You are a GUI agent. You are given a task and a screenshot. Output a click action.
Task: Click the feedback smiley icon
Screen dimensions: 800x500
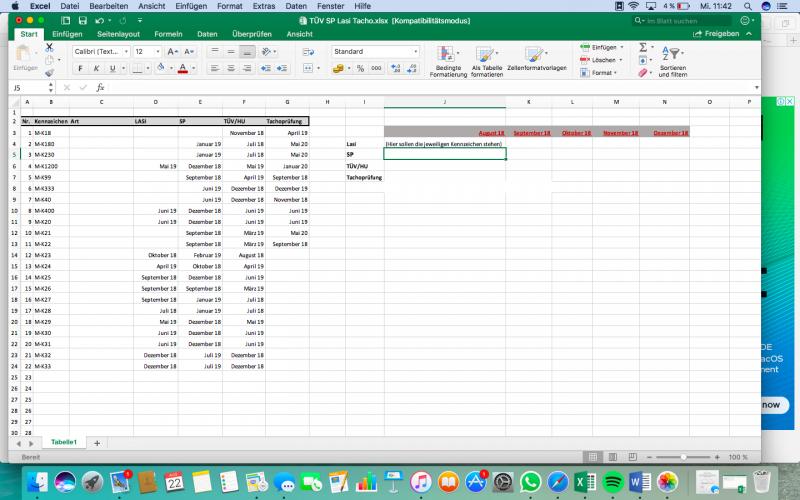click(x=745, y=20)
